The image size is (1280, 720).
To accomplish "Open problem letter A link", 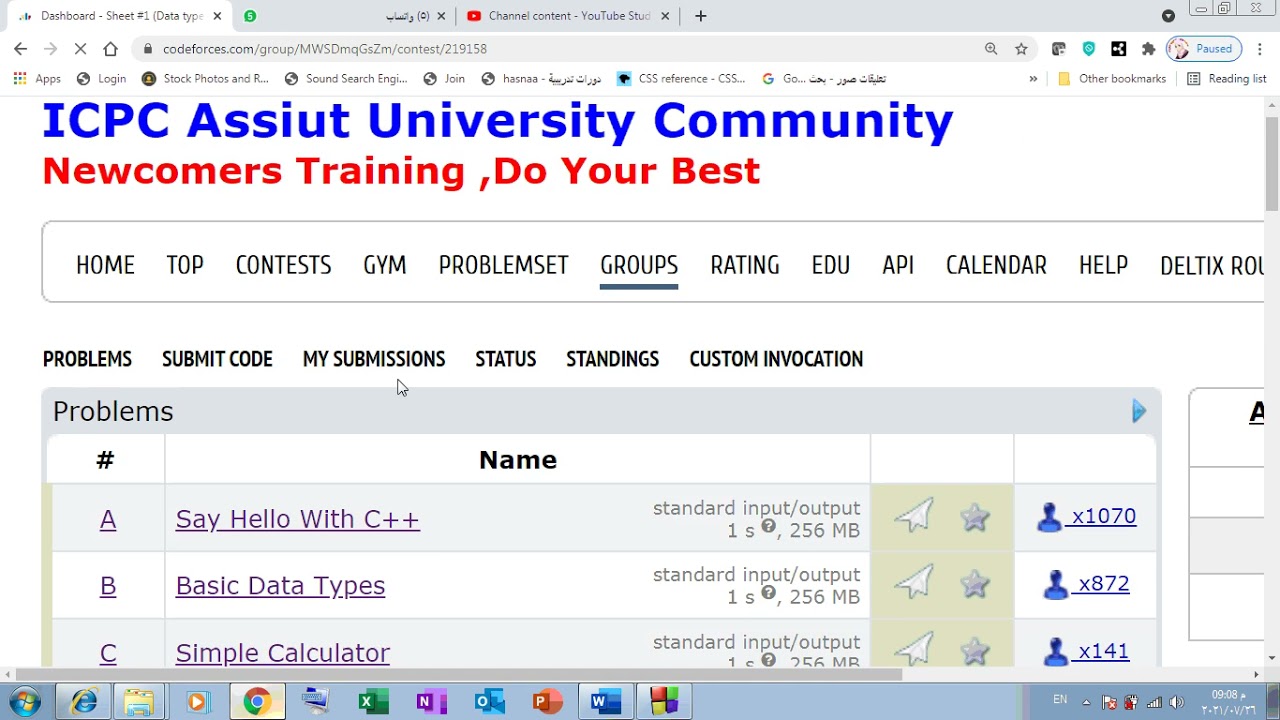I will click(108, 519).
